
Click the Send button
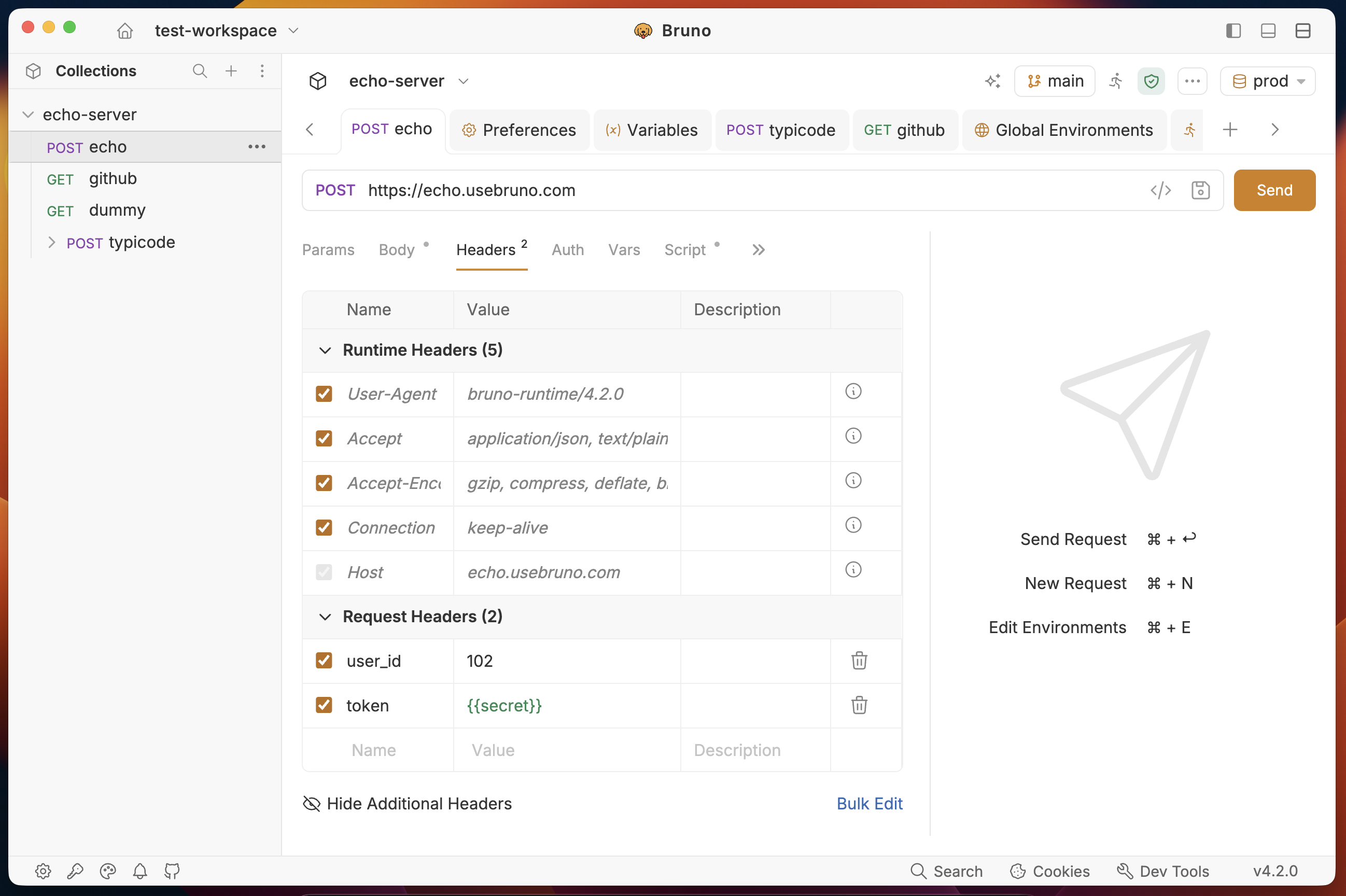pos(1274,190)
